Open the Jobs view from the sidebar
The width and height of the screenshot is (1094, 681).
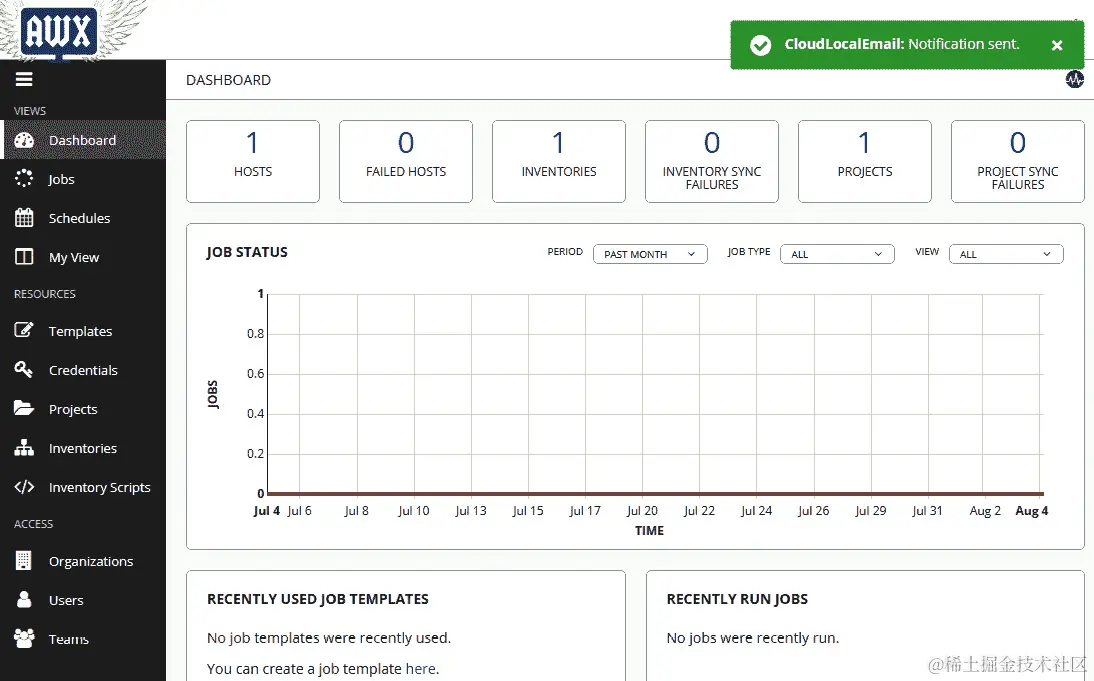click(60, 179)
